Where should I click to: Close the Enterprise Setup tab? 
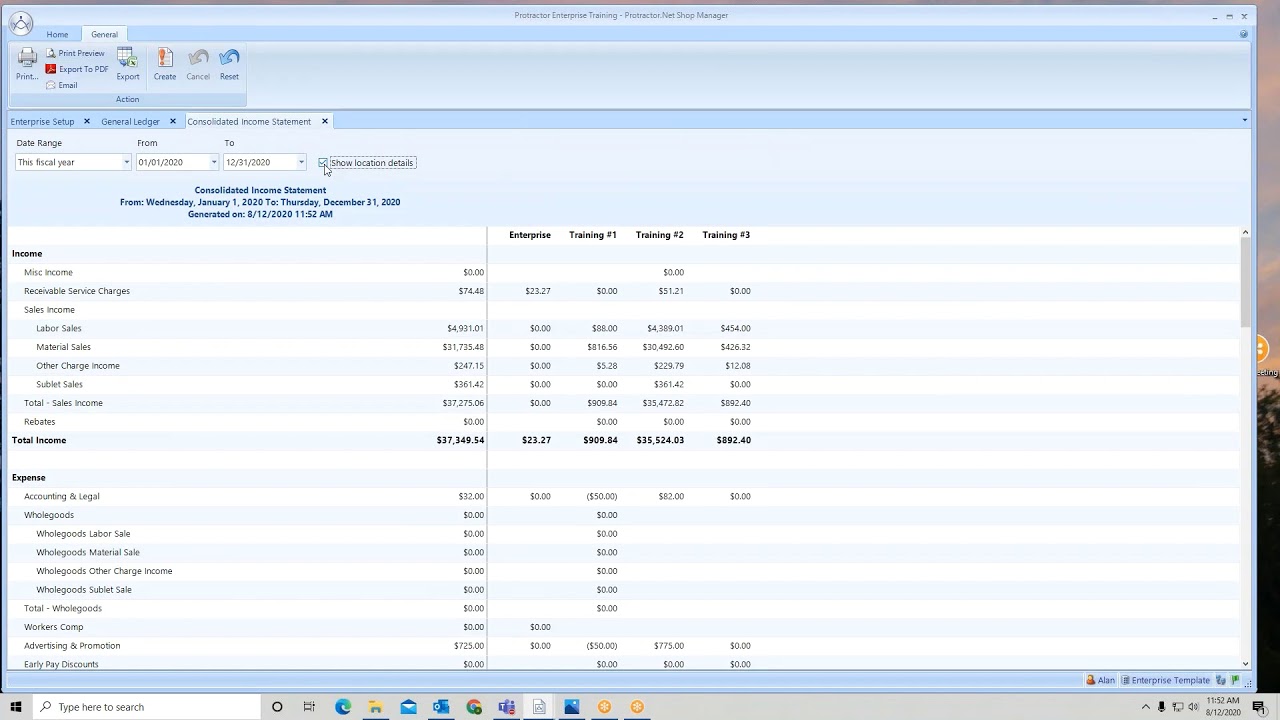(x=86, y=121)
